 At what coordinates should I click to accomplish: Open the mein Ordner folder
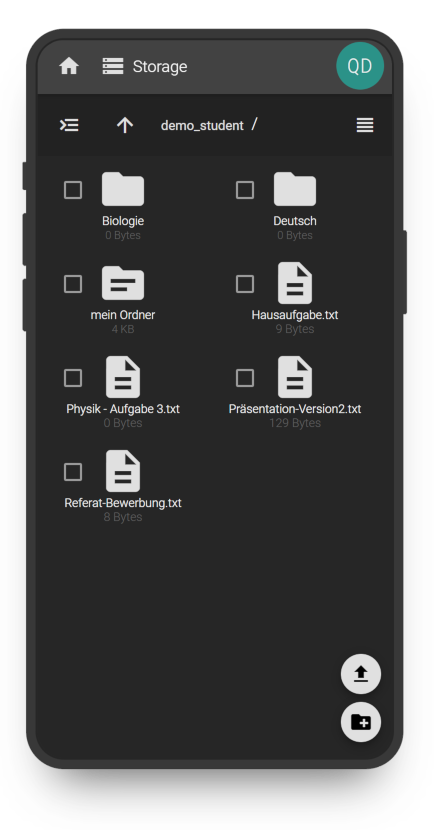pos(123,283)
